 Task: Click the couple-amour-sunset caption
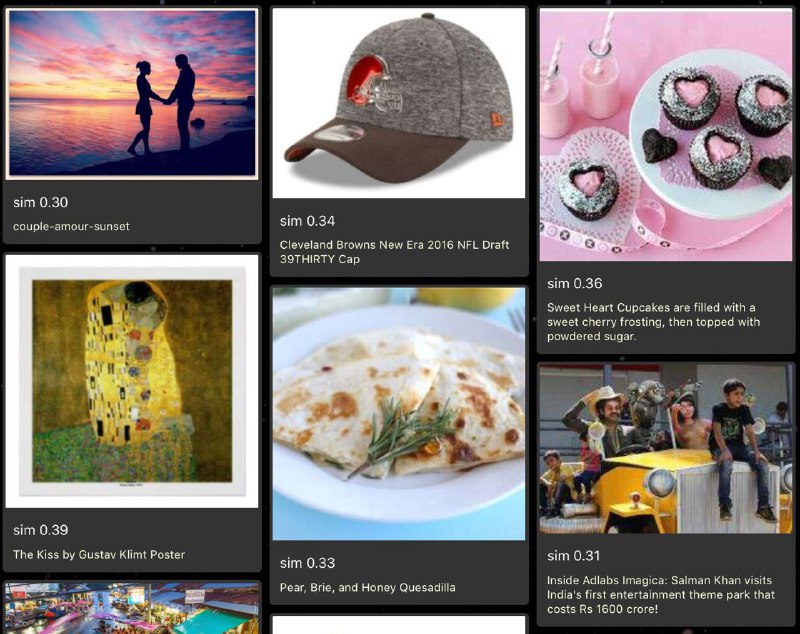(x=71, y=226)
